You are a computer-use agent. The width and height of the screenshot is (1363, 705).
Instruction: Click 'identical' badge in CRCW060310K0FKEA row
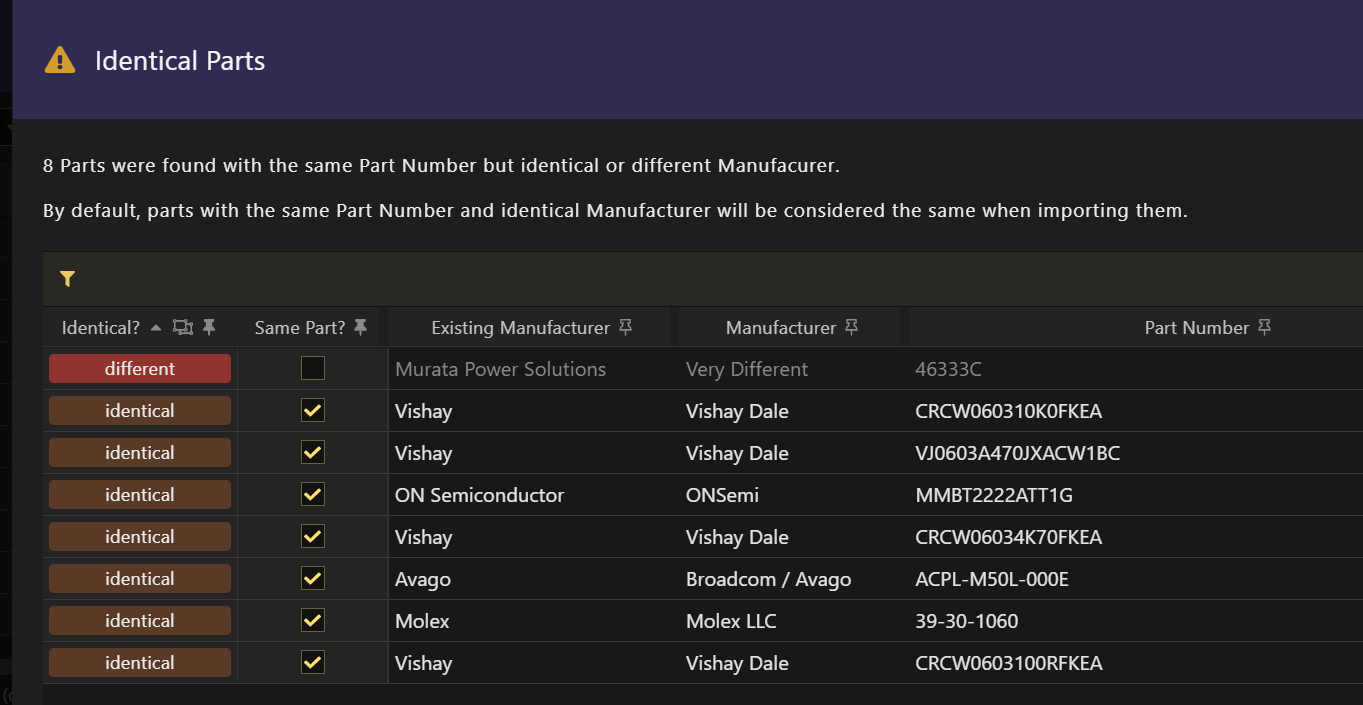click(140, 411)
